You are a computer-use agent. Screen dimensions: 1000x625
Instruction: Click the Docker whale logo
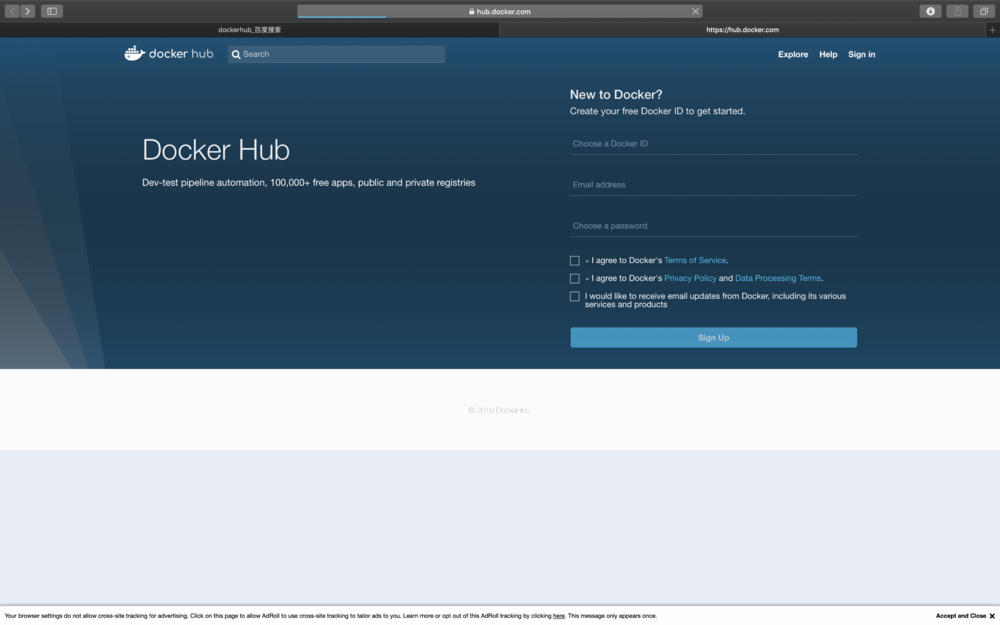(x=135, y=54)
